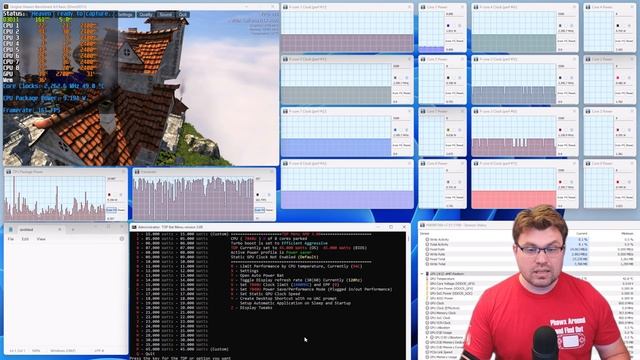
Task: Click the CPU Package Power graph window icon
Action: [x=9, y=172]
